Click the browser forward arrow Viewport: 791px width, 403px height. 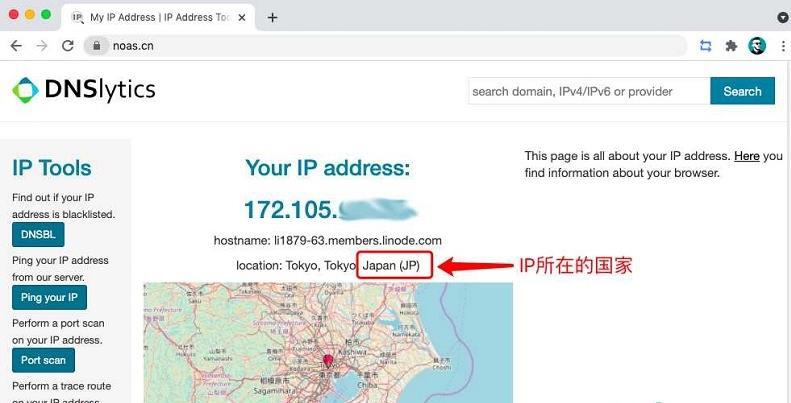click(x=42, y=46)
